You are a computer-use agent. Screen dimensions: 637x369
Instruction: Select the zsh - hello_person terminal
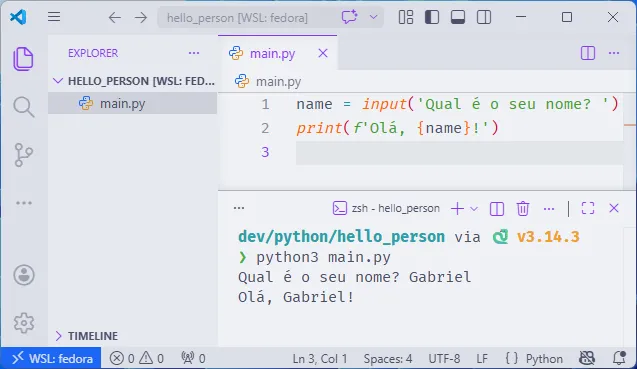pos(386,208)
